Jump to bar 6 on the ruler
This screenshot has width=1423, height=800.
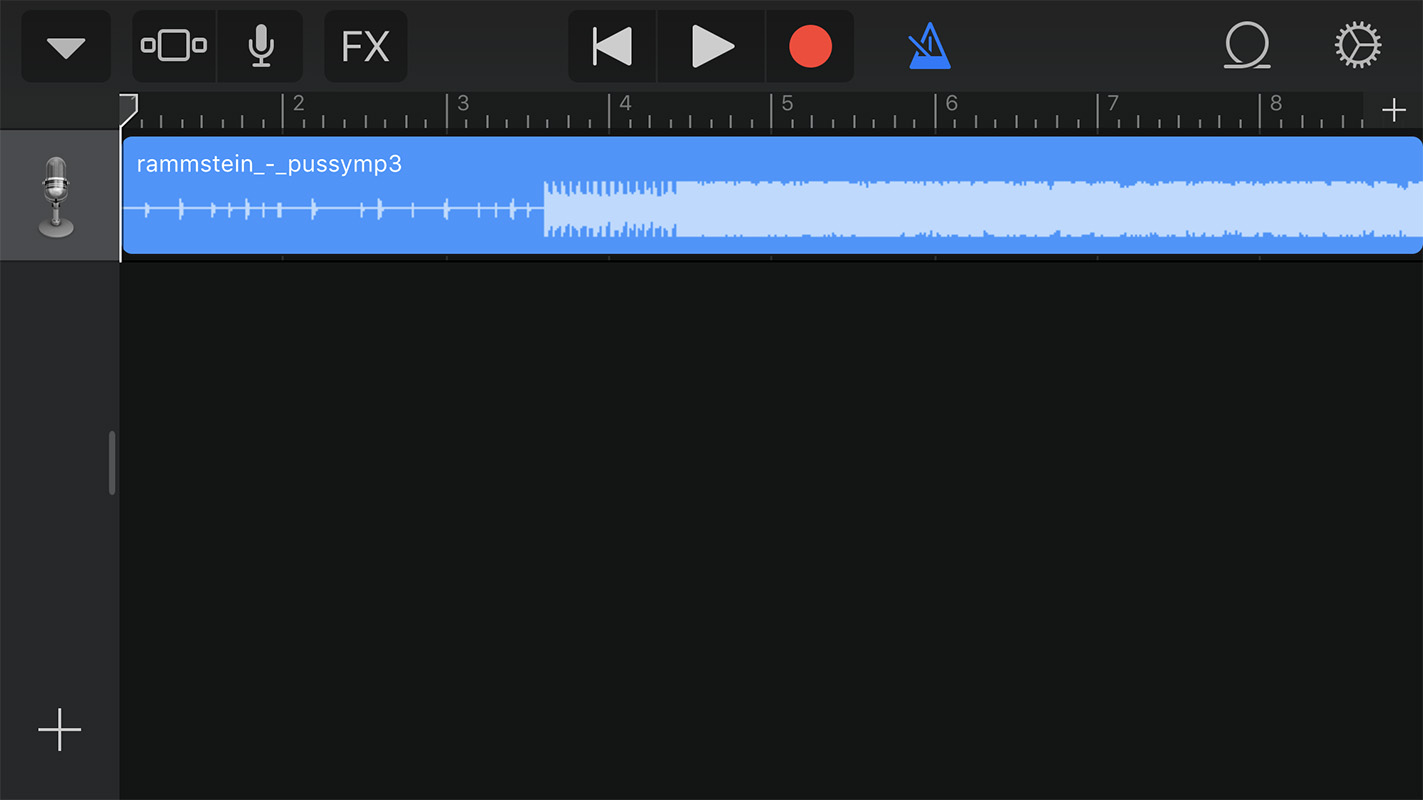tap(951, 104)
